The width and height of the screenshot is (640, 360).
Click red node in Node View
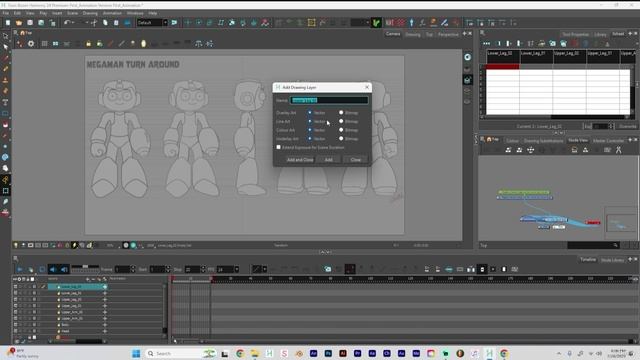[593, 222]
